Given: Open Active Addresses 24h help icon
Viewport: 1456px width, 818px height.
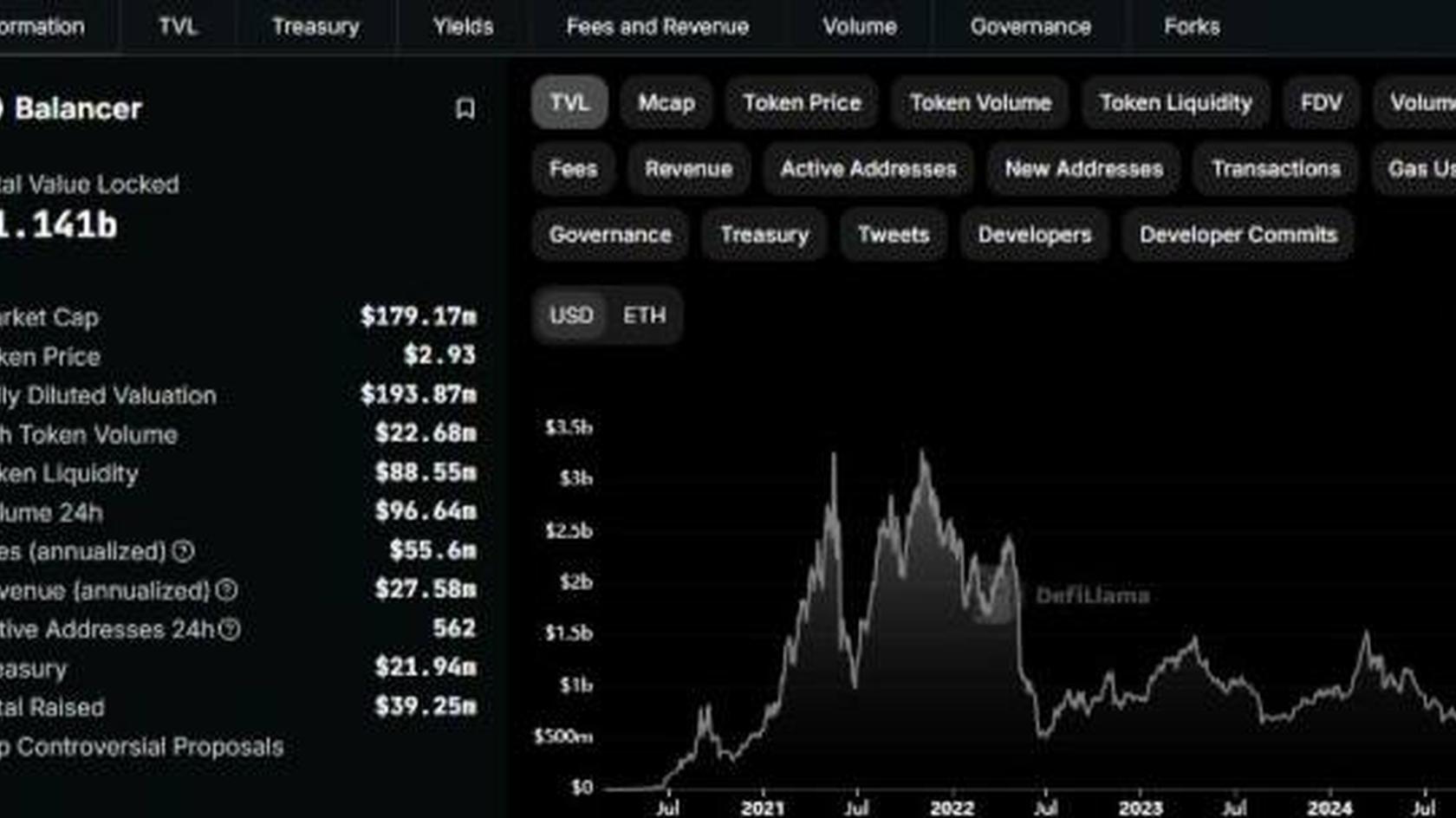Looking at the screenshot, I should (230, 629).
